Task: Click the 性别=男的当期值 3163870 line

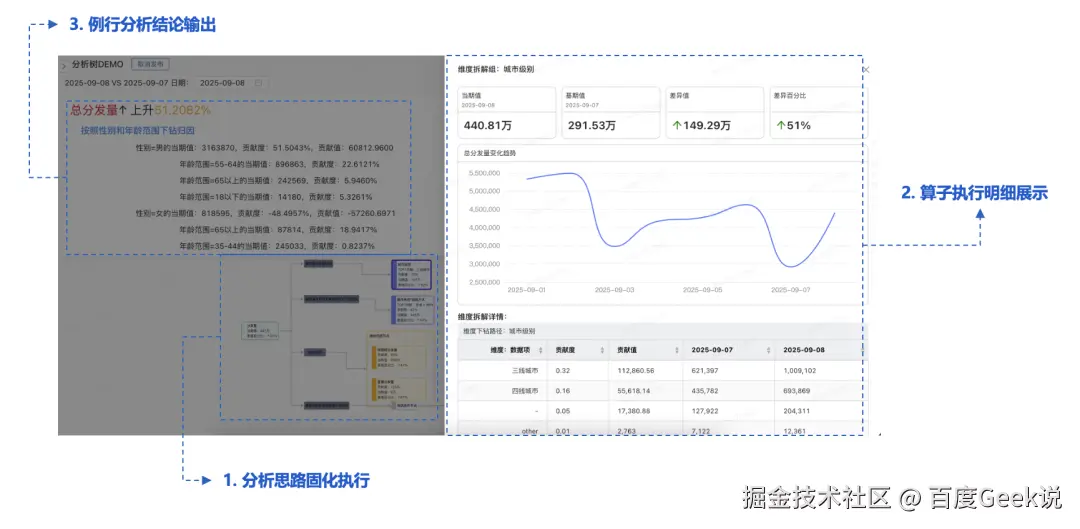Action: click(265, 147)
